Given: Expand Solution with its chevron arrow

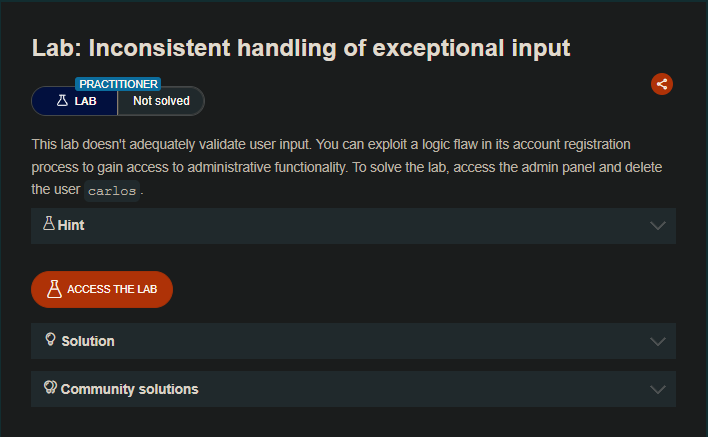Looking at the screenshot, I should pos(657,341).
